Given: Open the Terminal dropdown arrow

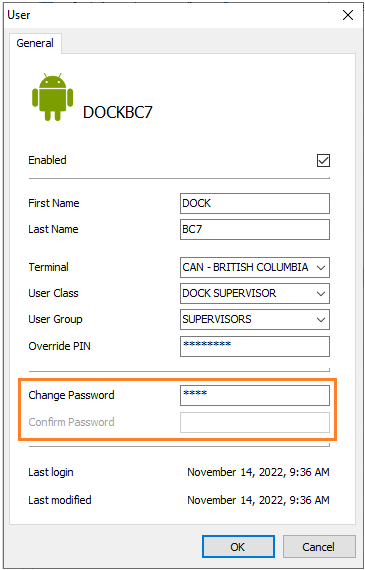Looking at the screenshot, I should [321, 268].
